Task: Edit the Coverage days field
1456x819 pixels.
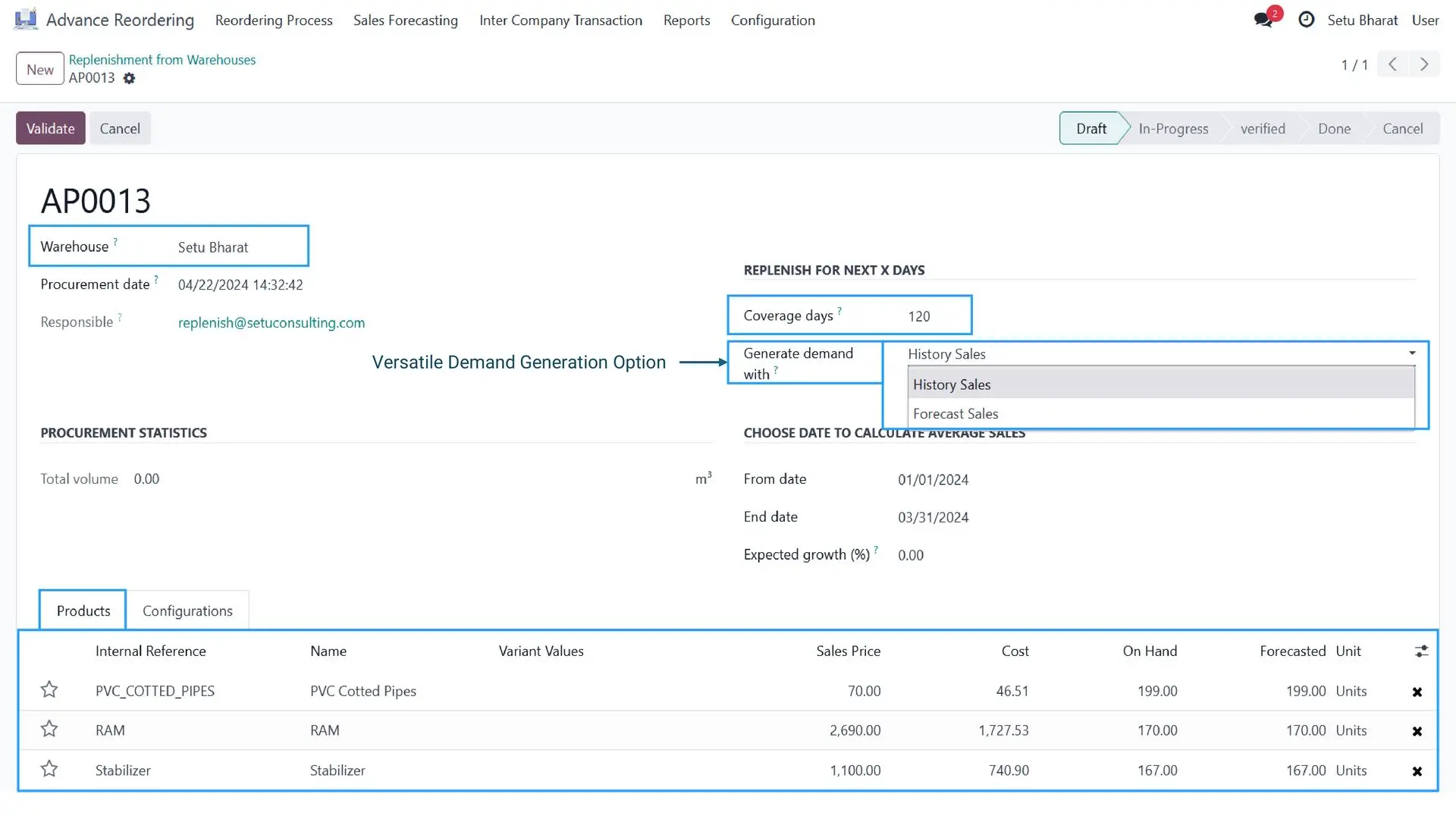Action: click(x=937, y=315)
